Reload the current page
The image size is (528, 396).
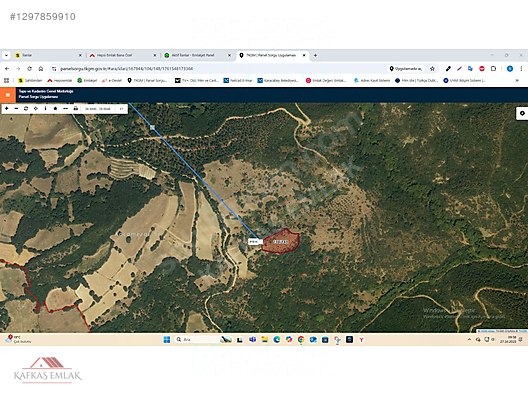[30, 69]
